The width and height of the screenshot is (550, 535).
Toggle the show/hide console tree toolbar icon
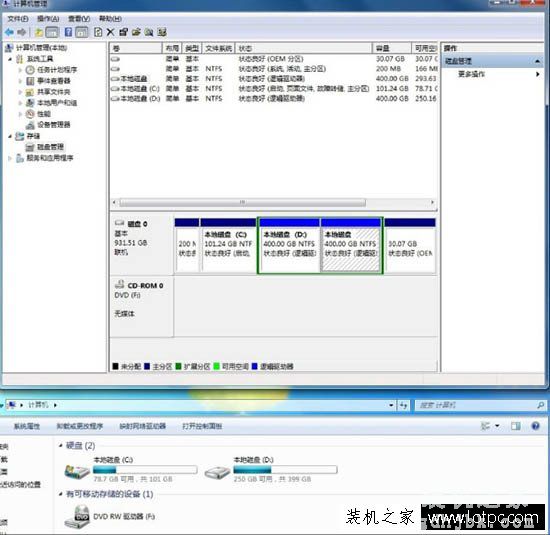click(52, 33)
